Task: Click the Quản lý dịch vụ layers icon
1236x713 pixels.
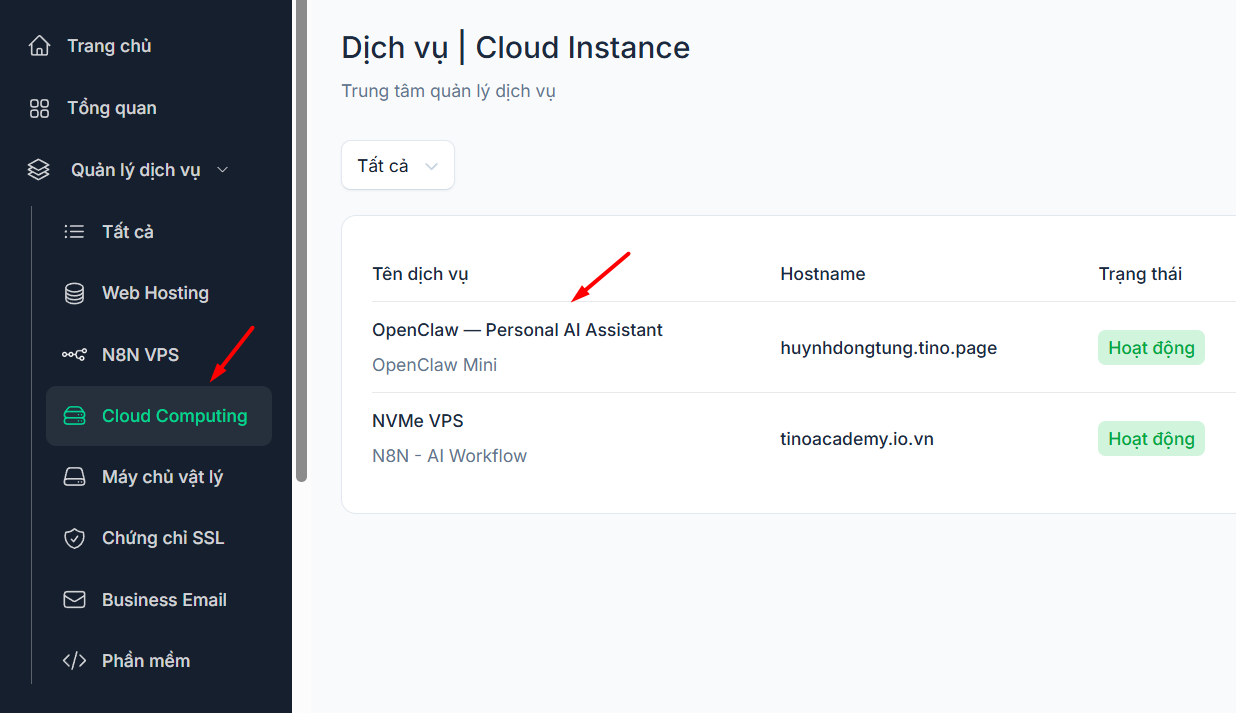Action: tap(39, 170)
